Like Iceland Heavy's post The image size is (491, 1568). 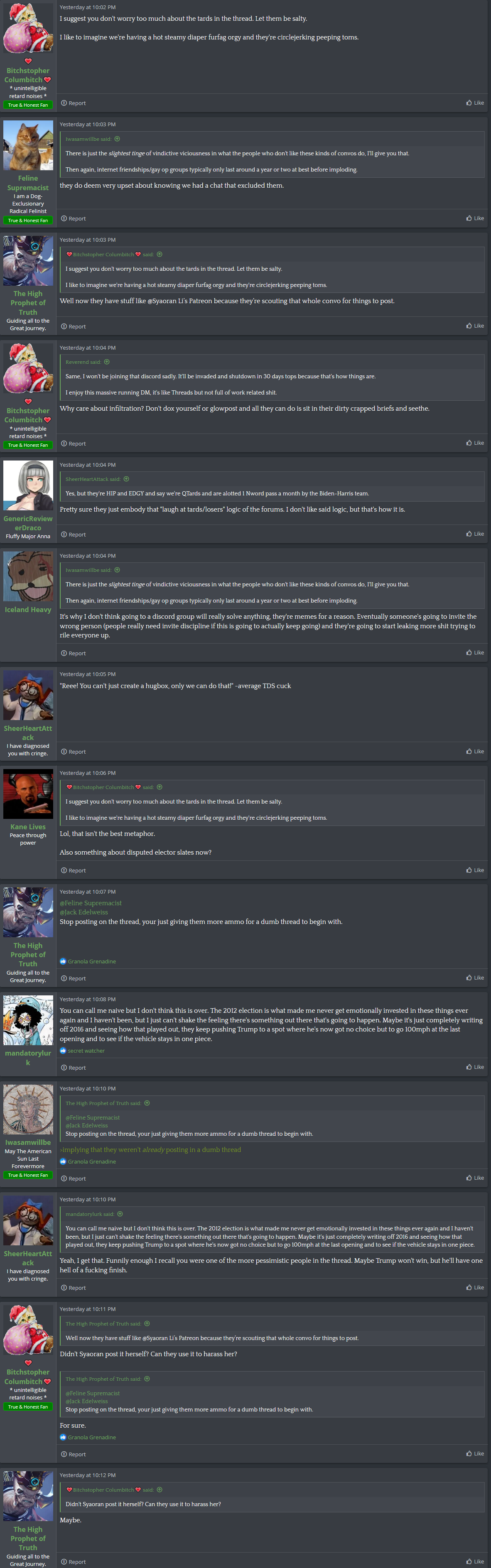(x=474, y=652)
